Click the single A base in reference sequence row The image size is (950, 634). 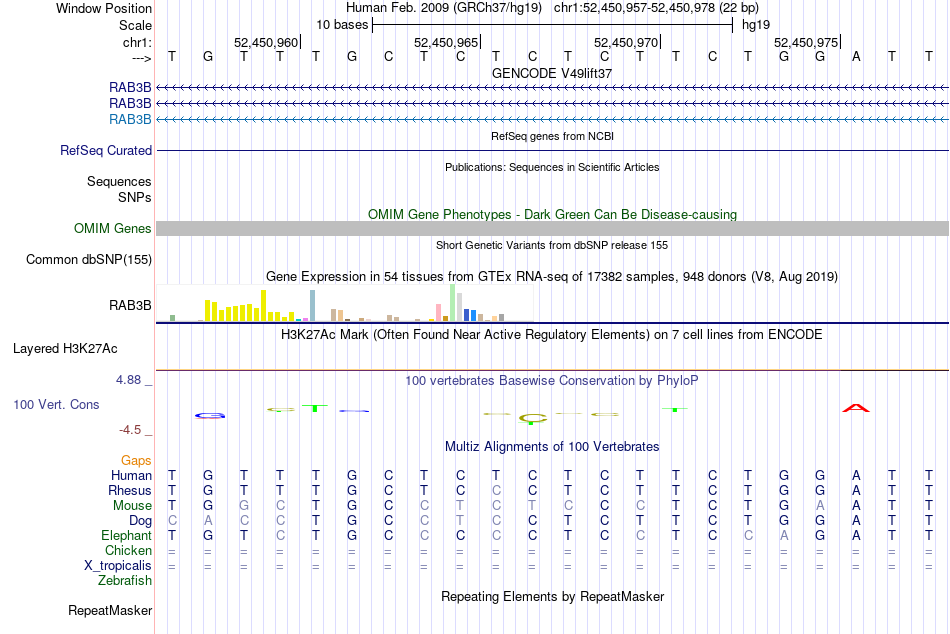pos(856,56)
